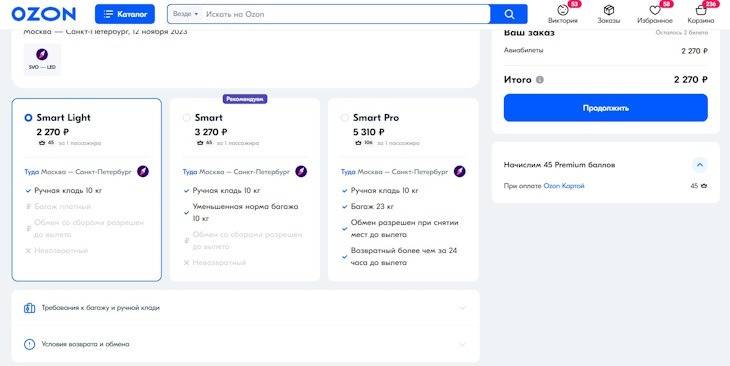730x366 pixels.
Task: Click Багаж 23 кг in Smart Pro
Action: tap(372, 206)
